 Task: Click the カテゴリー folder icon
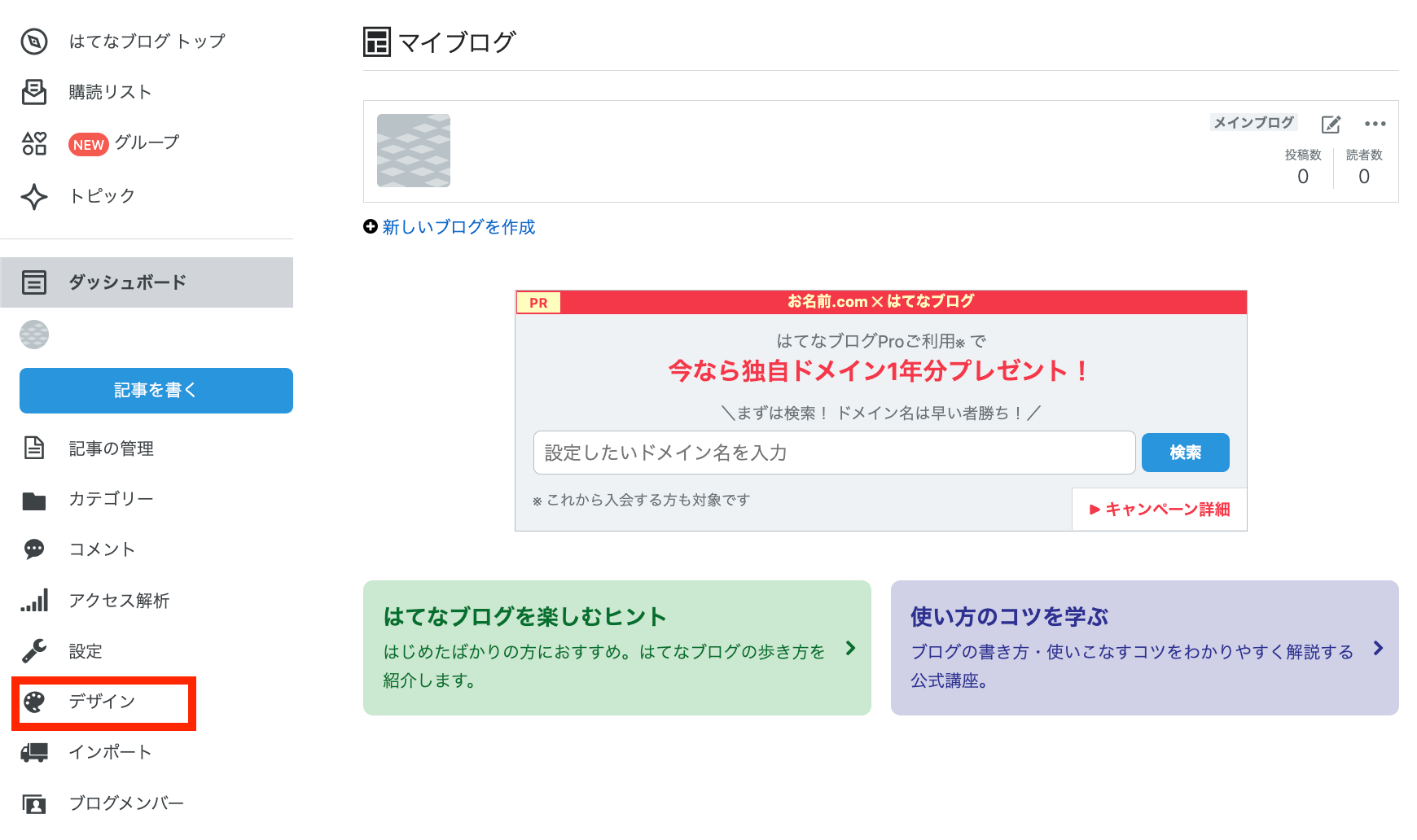pyautogui.click(x=34, y=500)
